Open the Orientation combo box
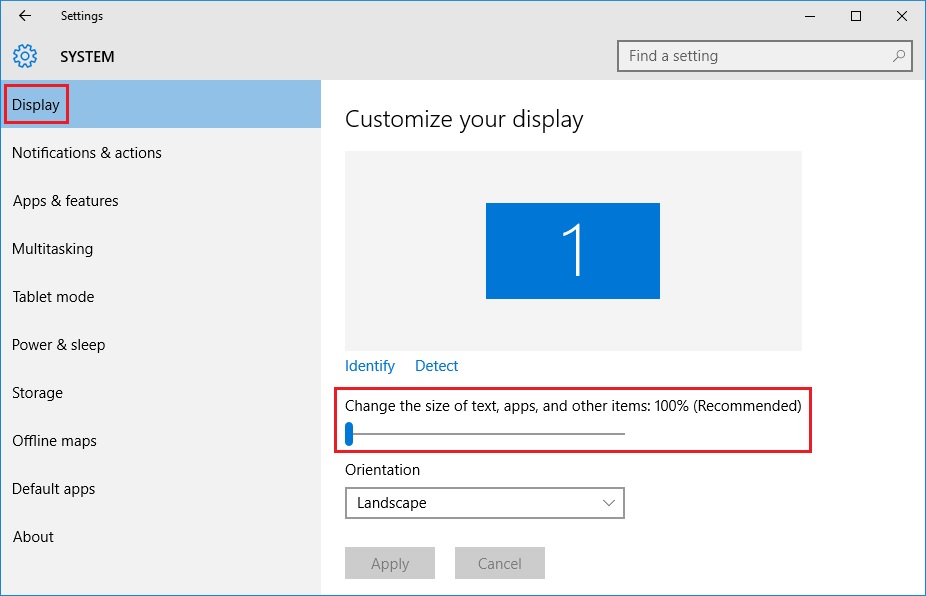The height and width of the screenshot is (596, 926). tap(484, 503)
